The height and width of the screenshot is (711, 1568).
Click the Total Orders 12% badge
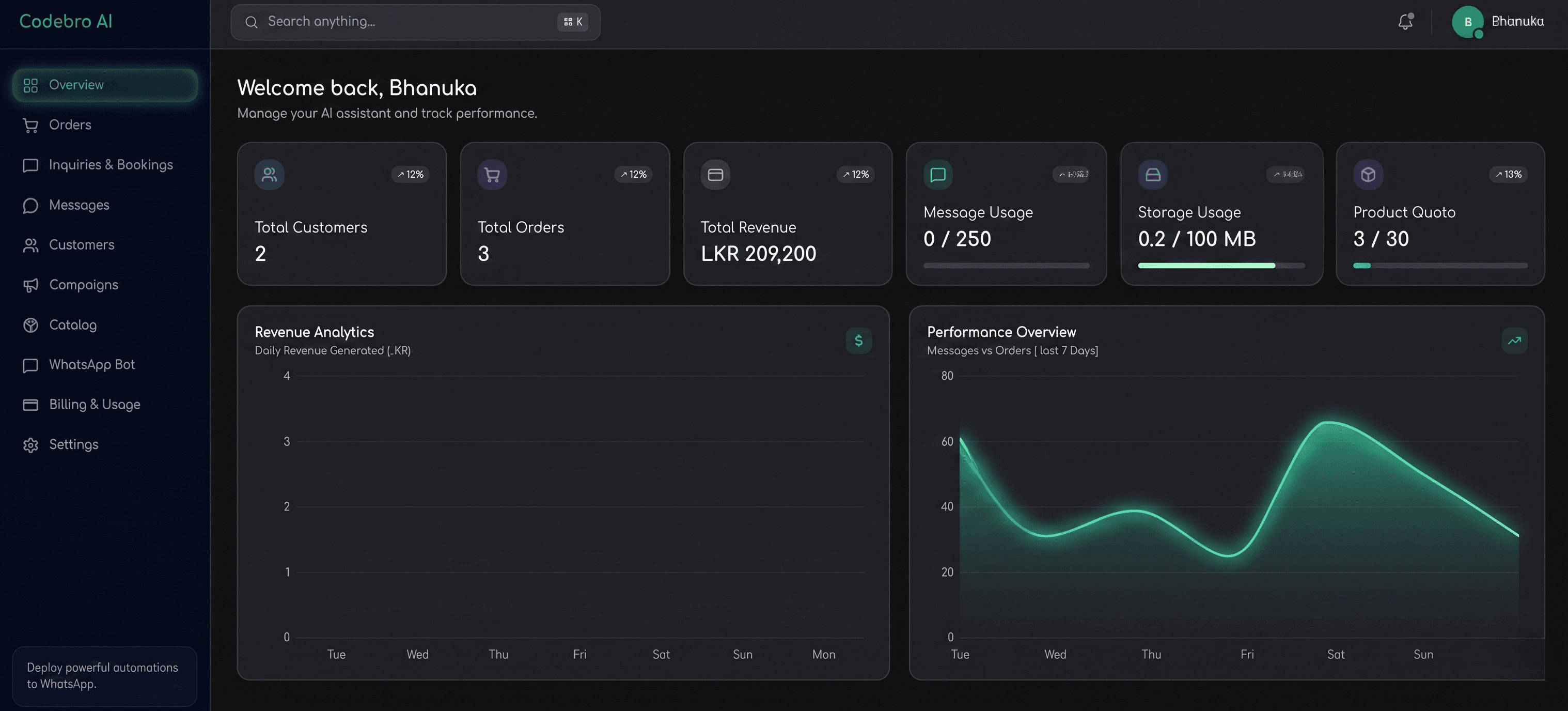point(633,175)
